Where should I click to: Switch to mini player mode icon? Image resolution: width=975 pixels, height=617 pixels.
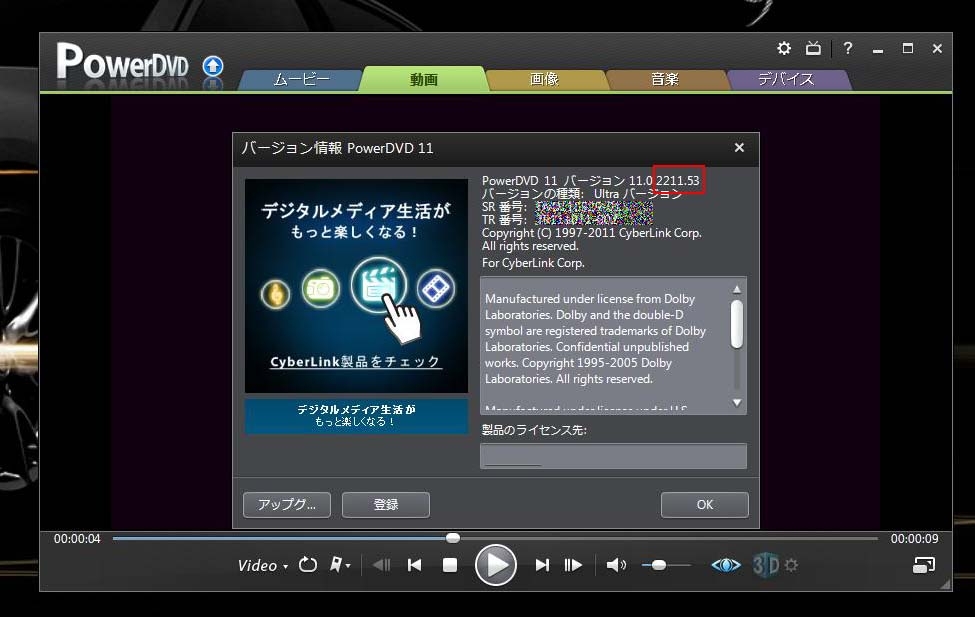[x=924, y=565]
